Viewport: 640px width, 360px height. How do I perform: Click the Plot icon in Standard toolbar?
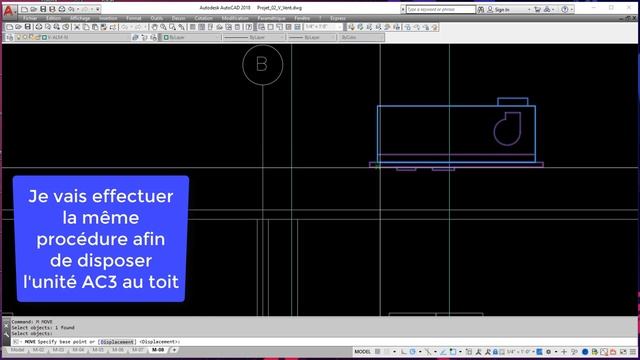(39, 27)
